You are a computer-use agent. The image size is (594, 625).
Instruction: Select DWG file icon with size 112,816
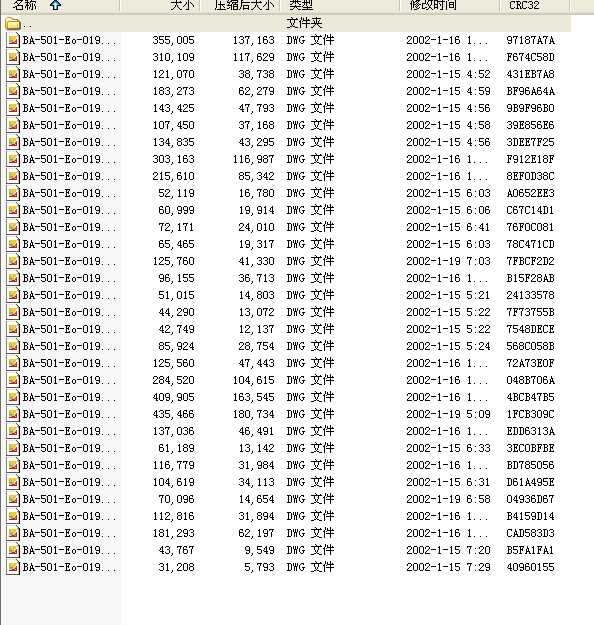13,517
